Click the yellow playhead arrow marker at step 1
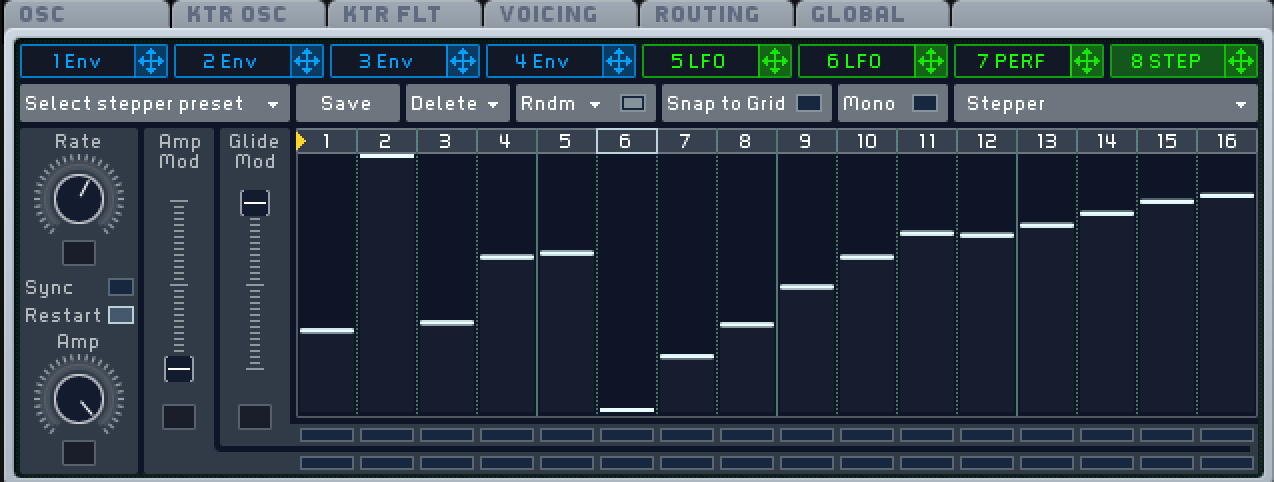The width and height of the screenshot is (1274, 482). 301,141
